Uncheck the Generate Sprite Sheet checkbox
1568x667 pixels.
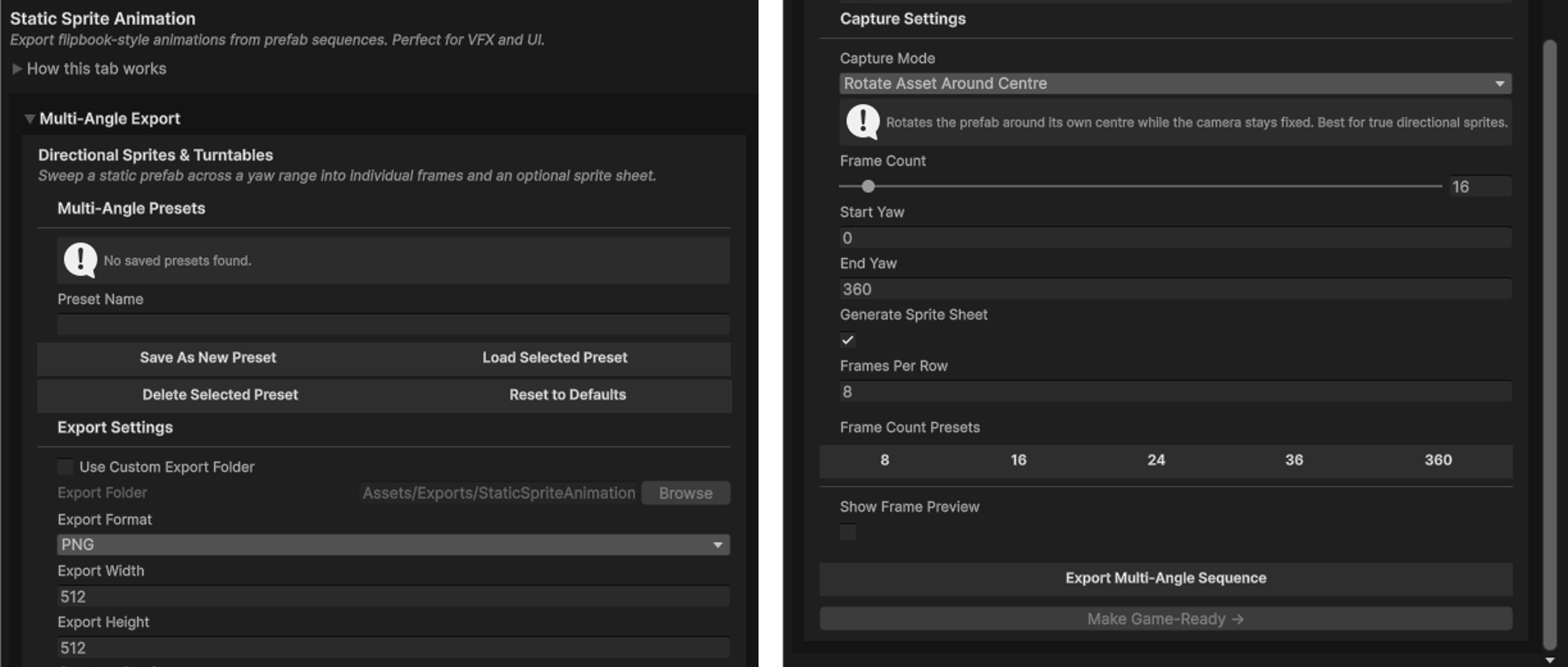pos(848,340)
